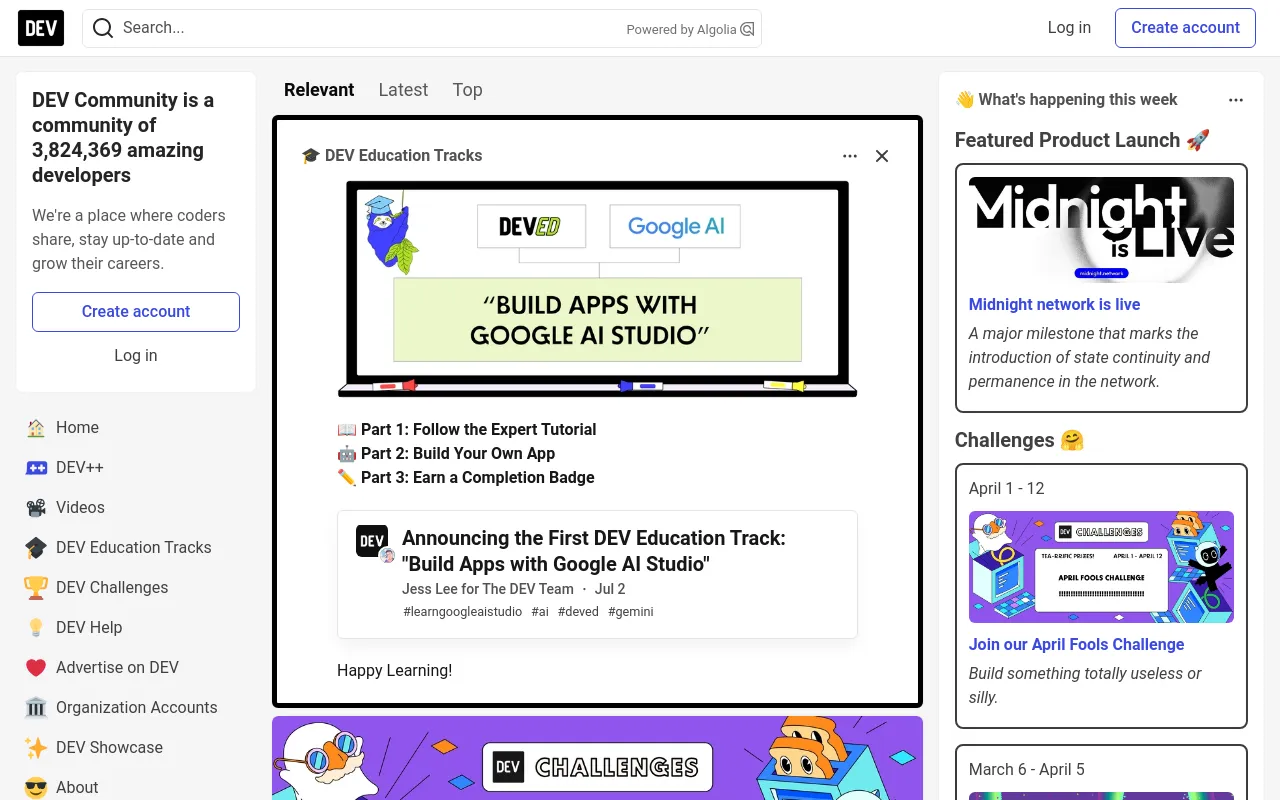Open Videos via camera icon
The width and height of the screenshot is (1280, 800).
click(x=36, y=508)
